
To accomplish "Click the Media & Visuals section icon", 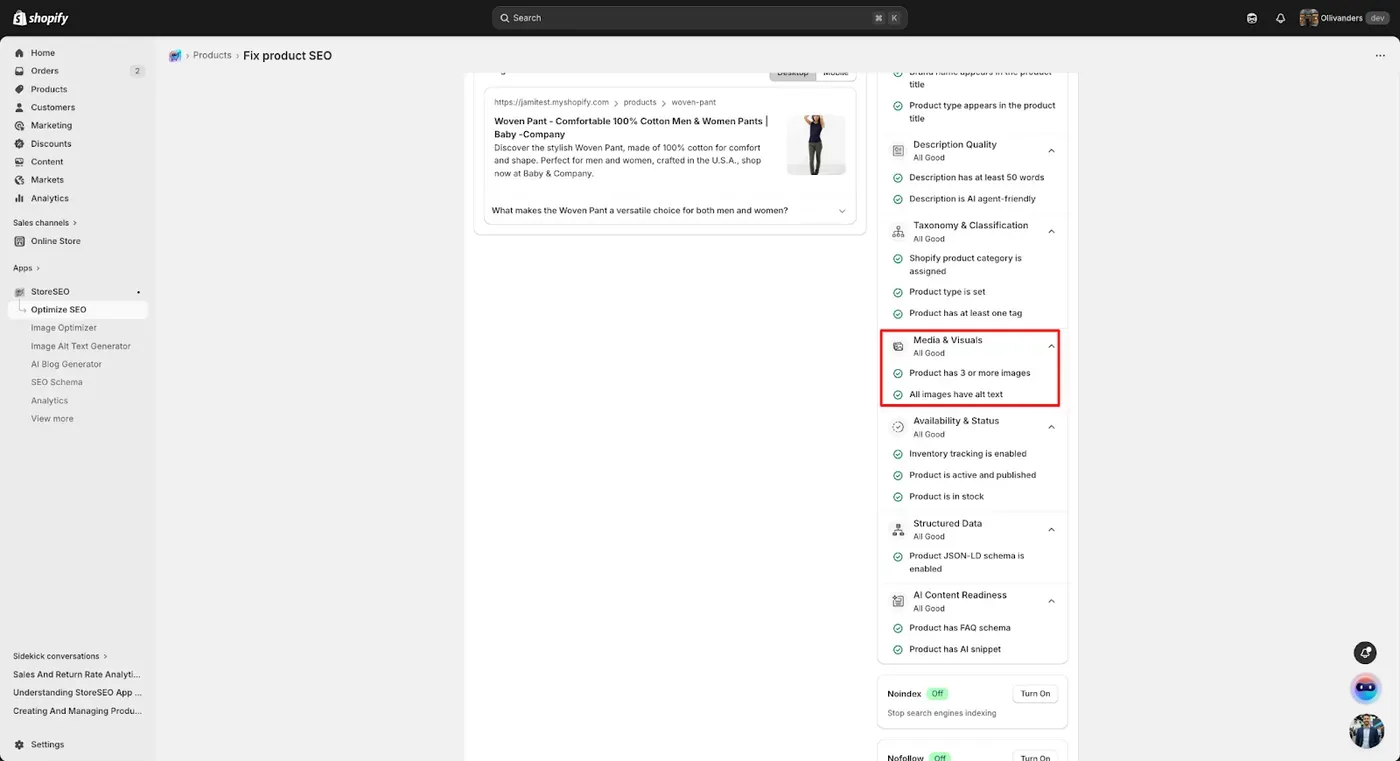I will click(898, 346).
